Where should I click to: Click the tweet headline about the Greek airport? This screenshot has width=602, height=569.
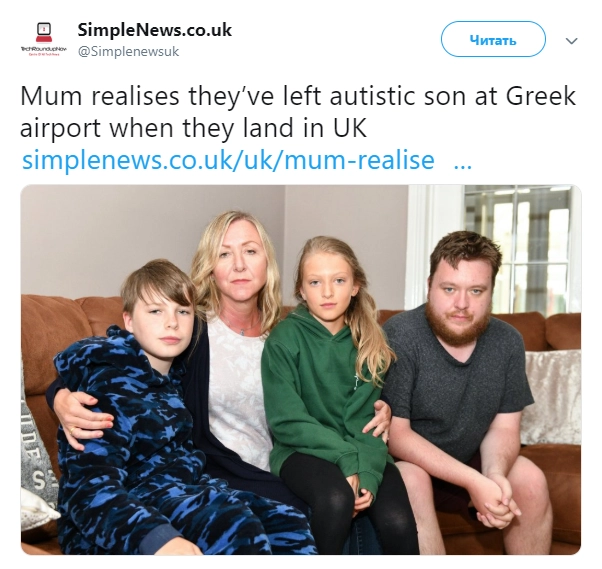click(x=298, y=112)
